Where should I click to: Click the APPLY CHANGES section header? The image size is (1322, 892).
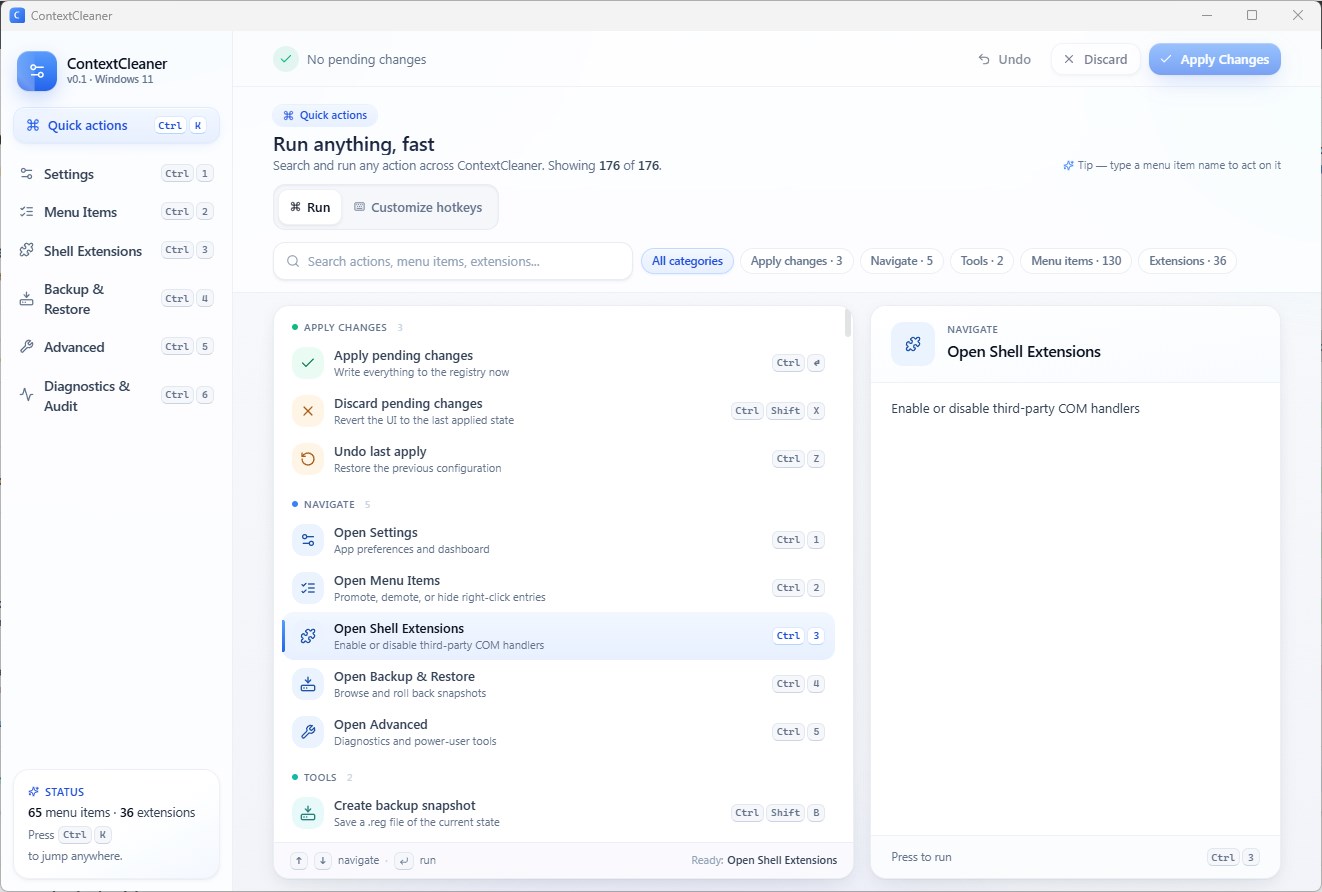346,327
